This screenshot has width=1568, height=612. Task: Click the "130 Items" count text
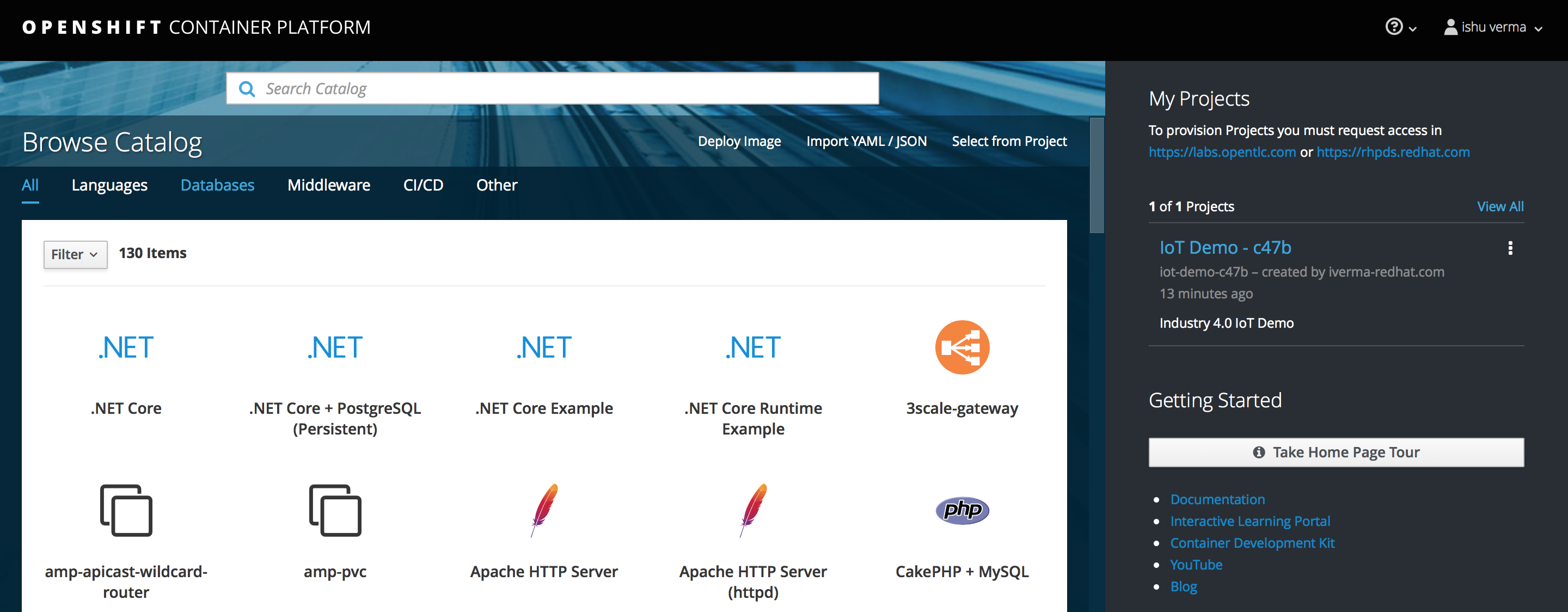(x=153, y=253)
